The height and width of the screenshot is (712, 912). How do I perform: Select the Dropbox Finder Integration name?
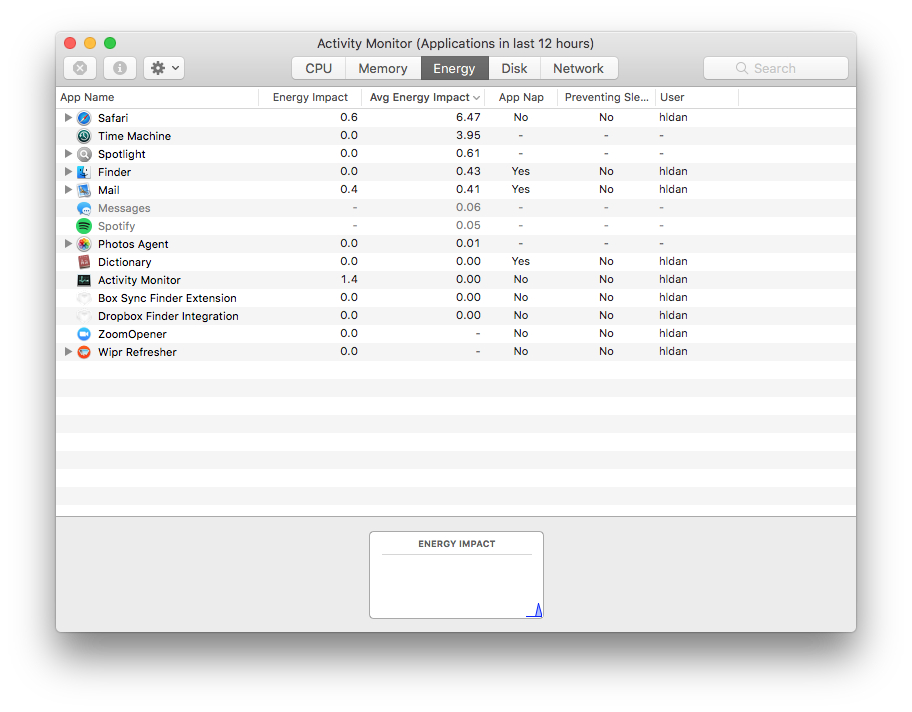click(x=168, y=316)
